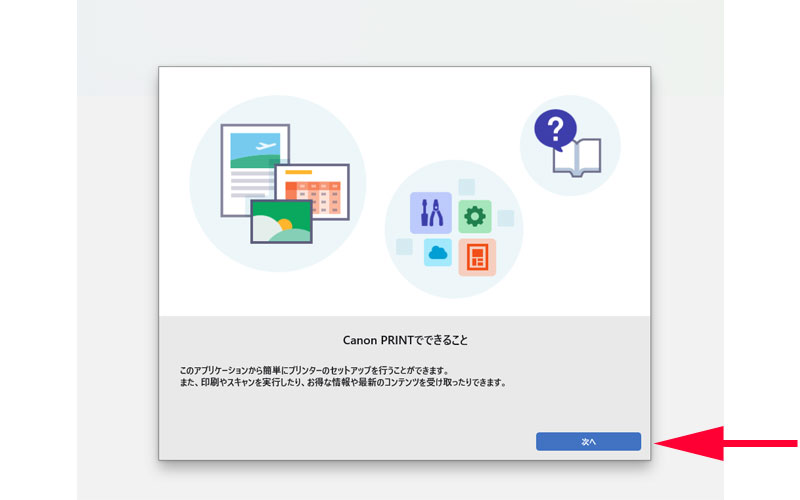The width and height of the screenshot is (800, 500).
Task: Click the description line starting with また
Action: pos(336,383)
